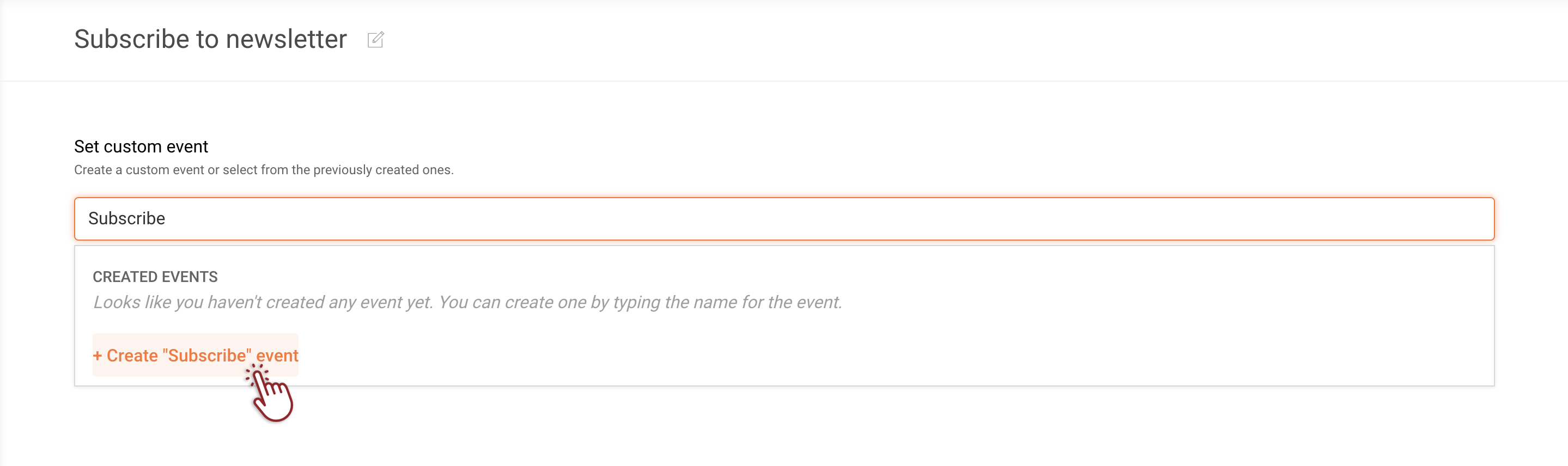Focus the custom event name input field
The width and height of the screenshot is (1568, 466).
784,218
